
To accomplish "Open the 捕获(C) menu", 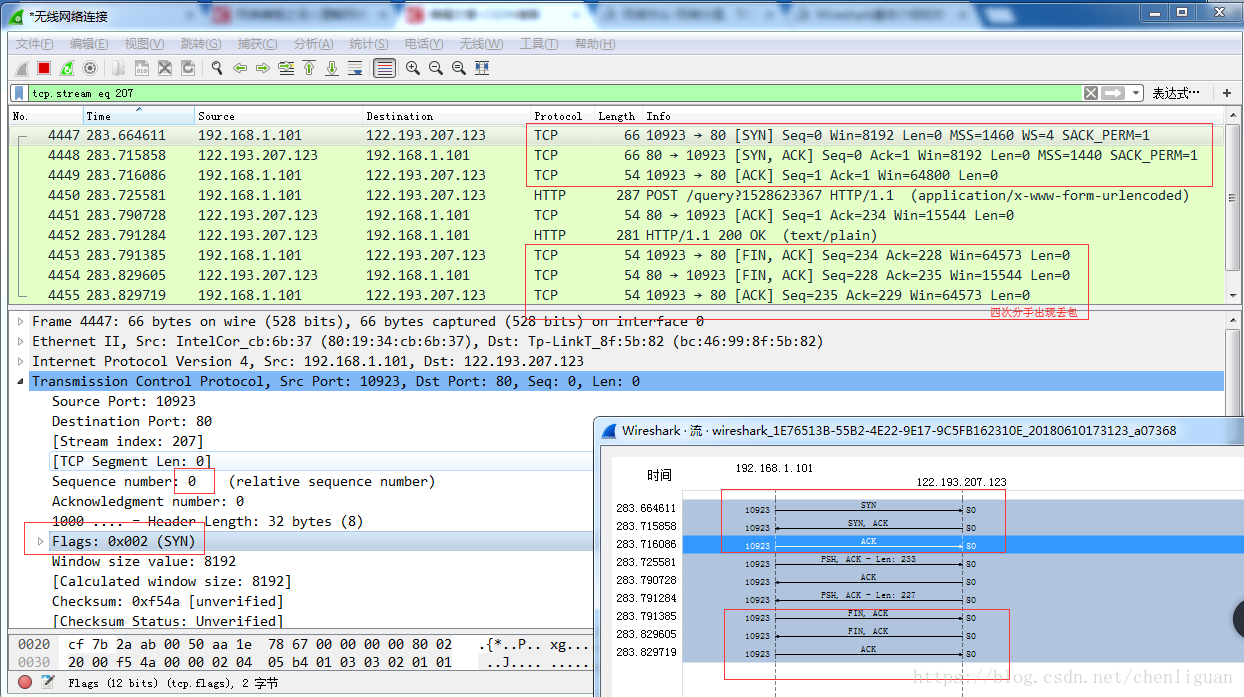I will (257, 44).
